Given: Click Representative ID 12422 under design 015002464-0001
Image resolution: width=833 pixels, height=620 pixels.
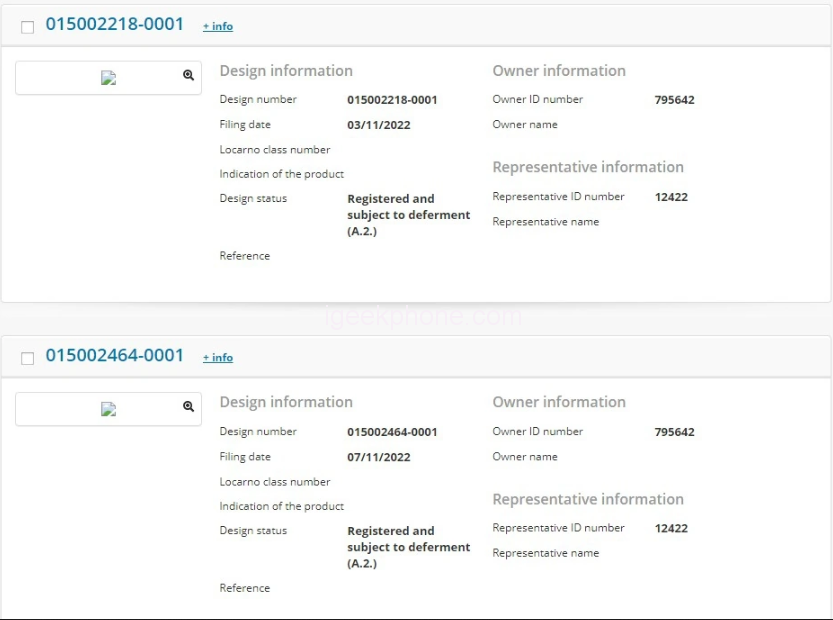Looking at the screenshot, I should click(671, 528).
